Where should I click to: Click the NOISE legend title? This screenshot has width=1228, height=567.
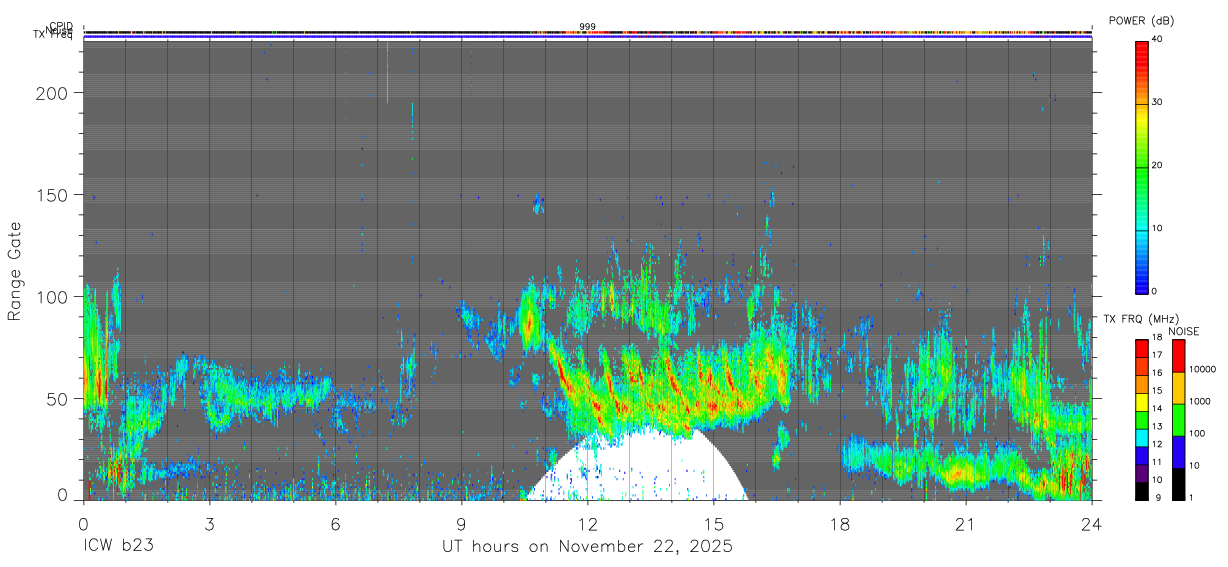tap(1183, 331)
